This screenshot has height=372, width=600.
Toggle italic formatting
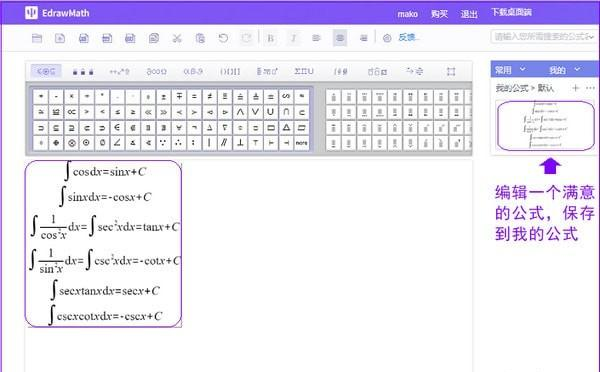(x=293, y=38)
